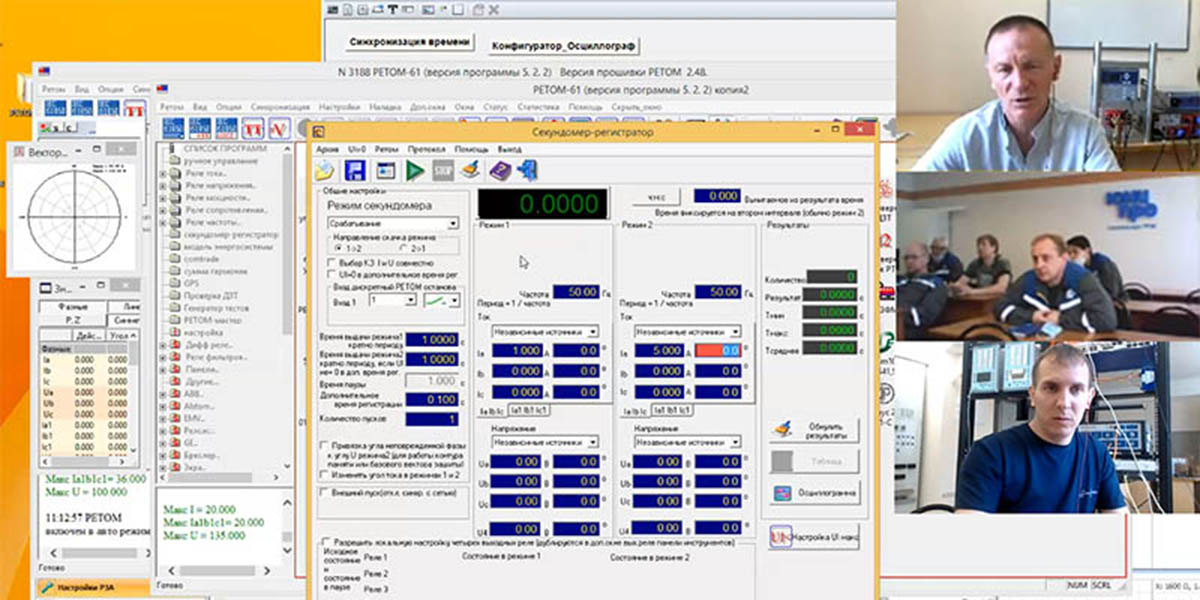The width and height of the screenshot is (1200, 600).
Task: Click the Конфигуратор_Осциллограф button
Action: (x=565, y=45)
